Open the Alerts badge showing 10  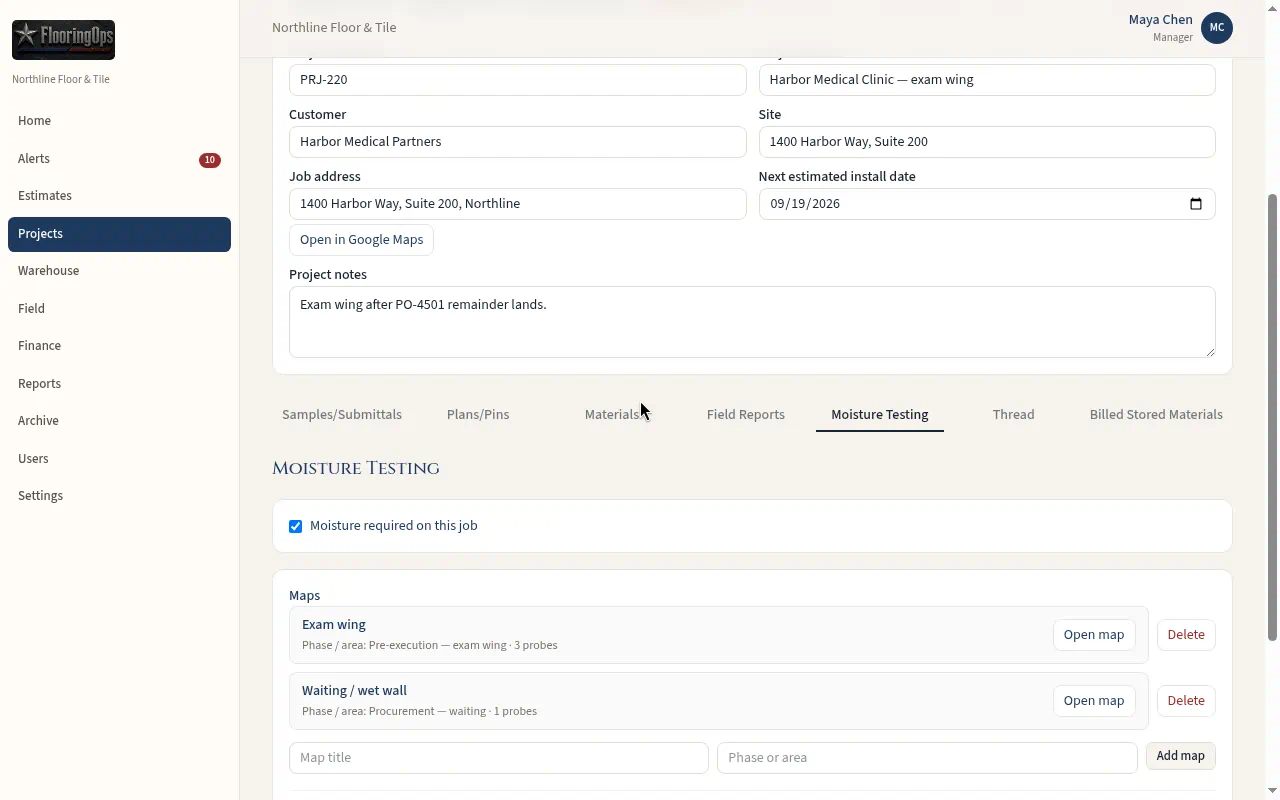point(210,160)
